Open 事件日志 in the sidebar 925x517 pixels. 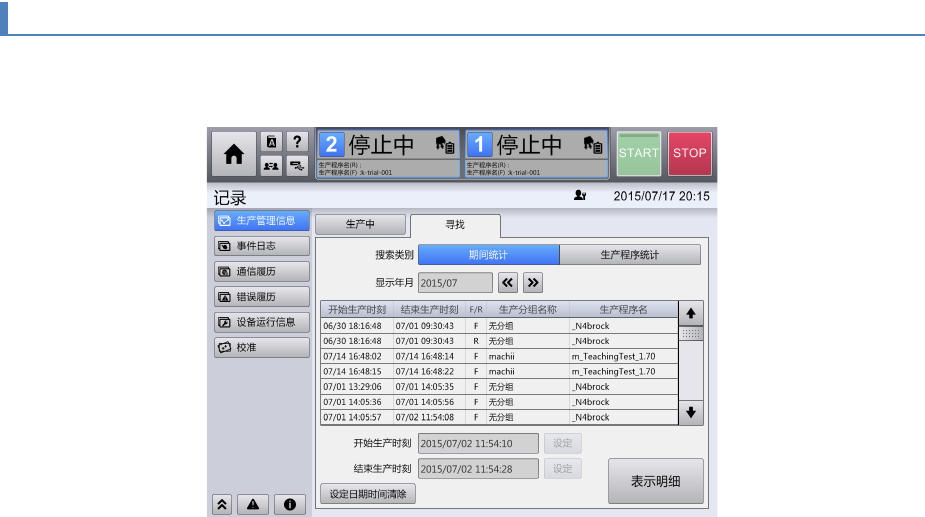click(262, 246)
